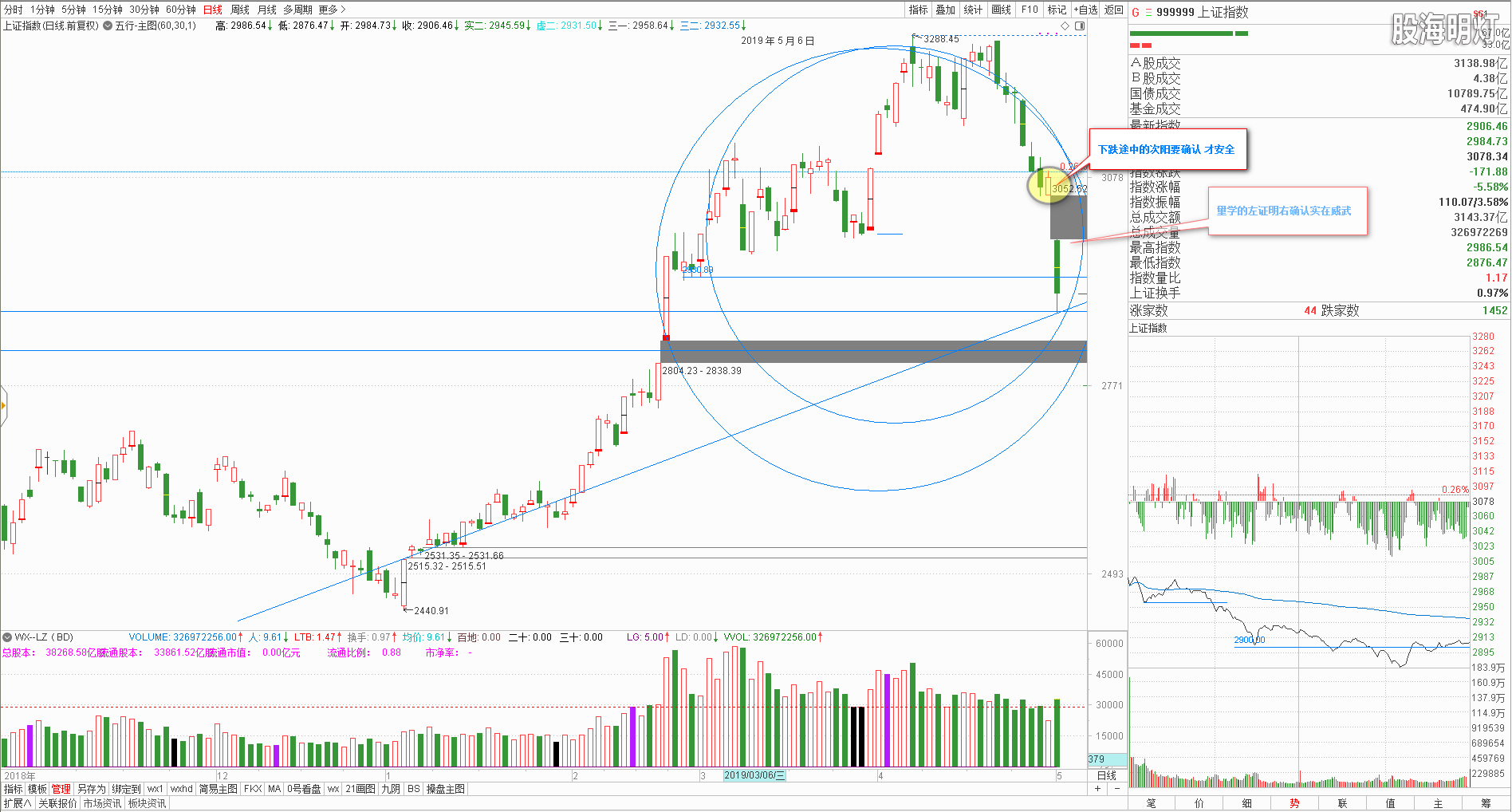Click the 里学的左证明右确认 annotation box

tap(1287, 211)
